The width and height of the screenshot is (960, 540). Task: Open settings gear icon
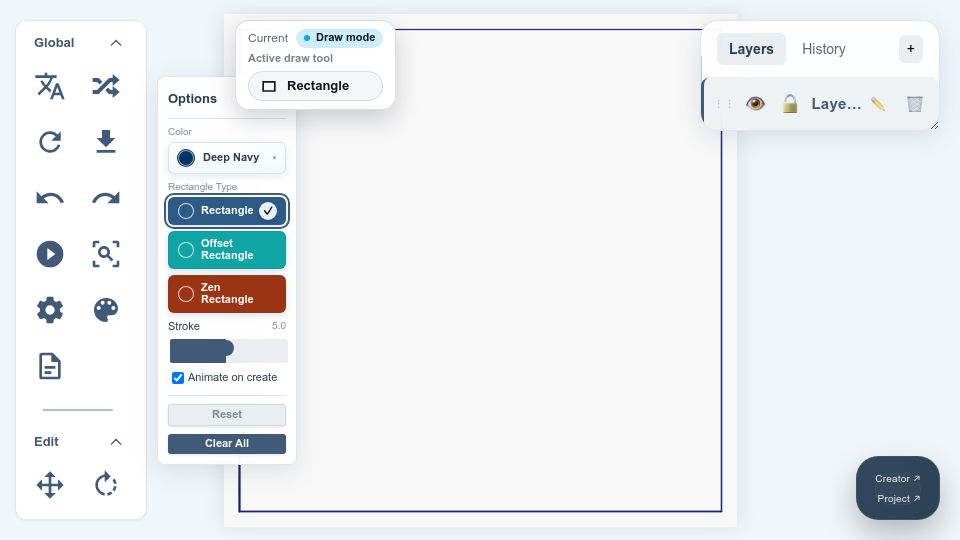(50, 310)
